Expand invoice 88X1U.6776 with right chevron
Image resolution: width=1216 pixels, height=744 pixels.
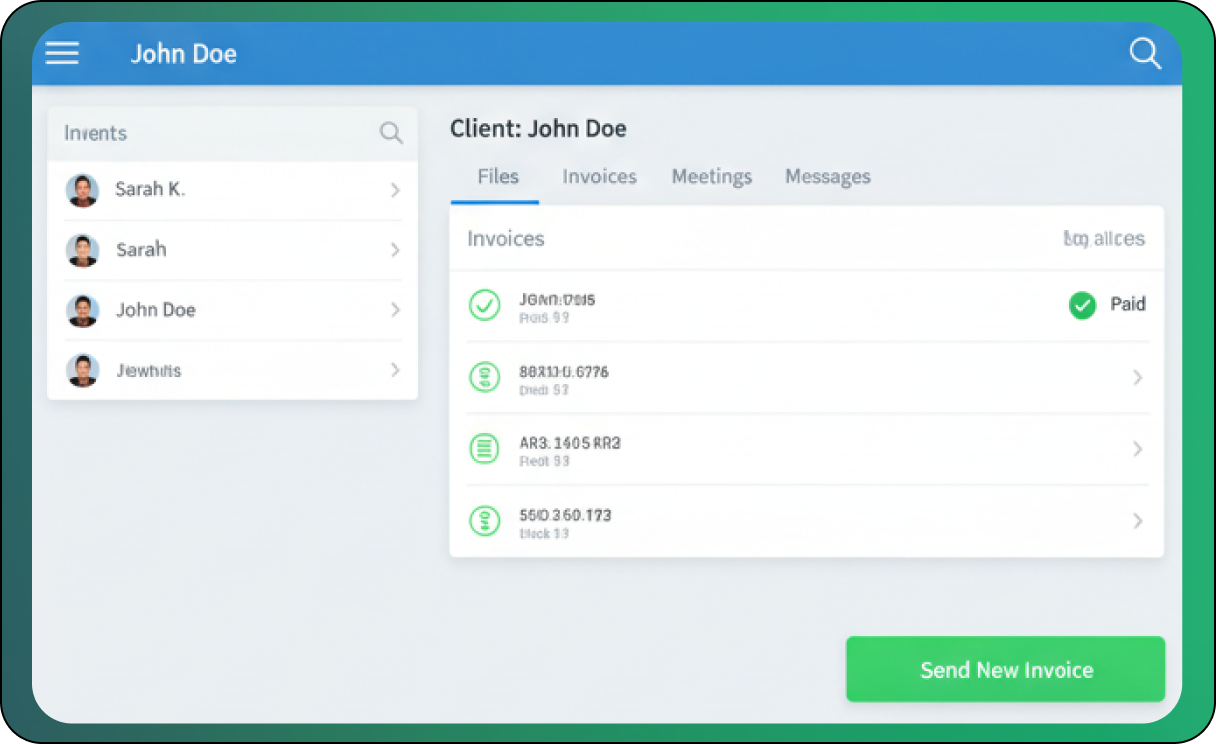click(1137, 377)
